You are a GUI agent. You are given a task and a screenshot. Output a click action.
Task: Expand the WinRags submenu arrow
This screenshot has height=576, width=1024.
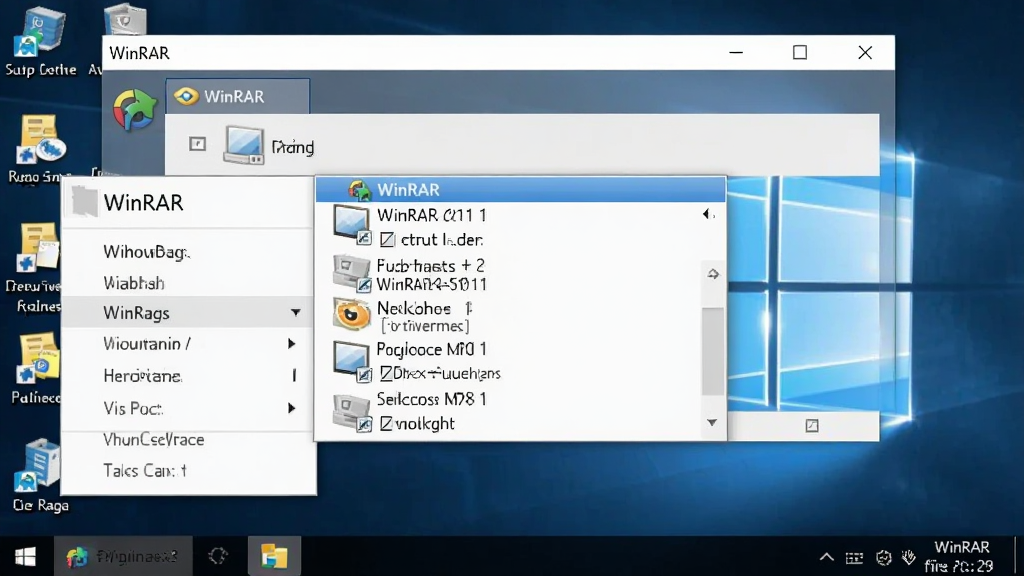pos(296,313)
